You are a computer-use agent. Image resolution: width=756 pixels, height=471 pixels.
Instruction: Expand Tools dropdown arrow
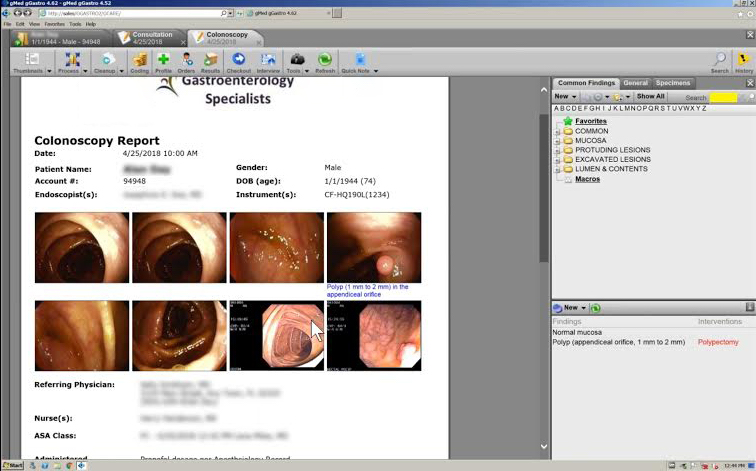pos(307,71)
